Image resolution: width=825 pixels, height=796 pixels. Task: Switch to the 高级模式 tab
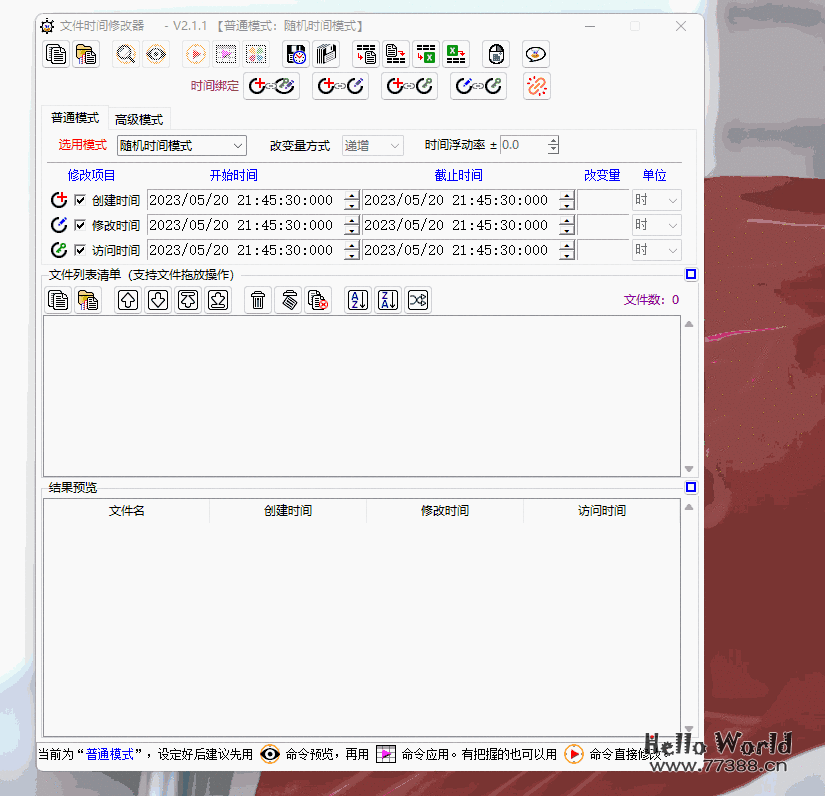tap(140, 118)
